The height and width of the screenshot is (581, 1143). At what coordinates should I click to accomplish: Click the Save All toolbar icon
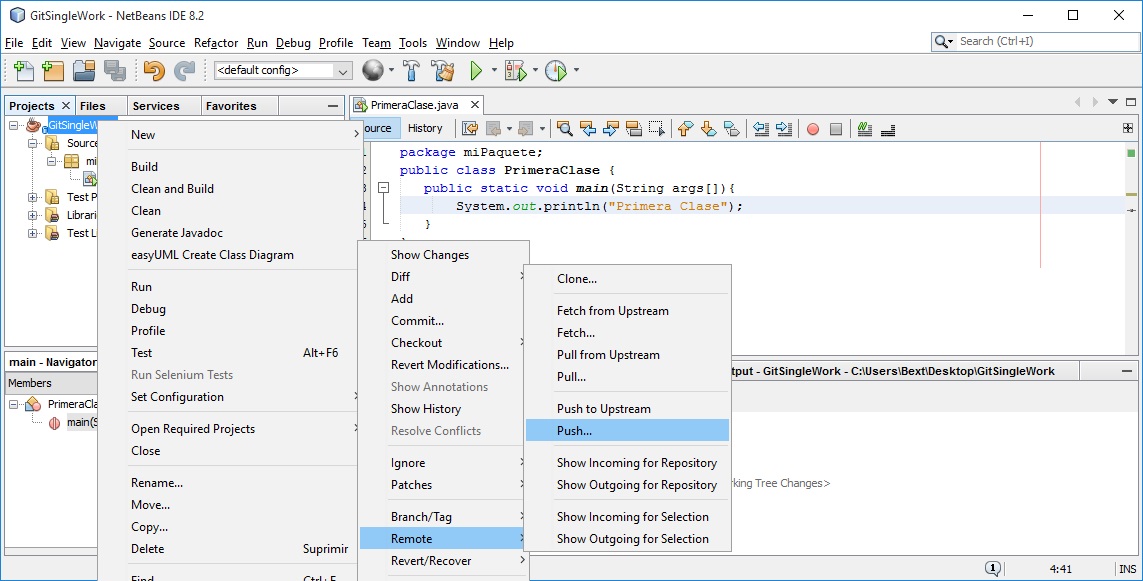pyautogui.click(x=114, y=70)
